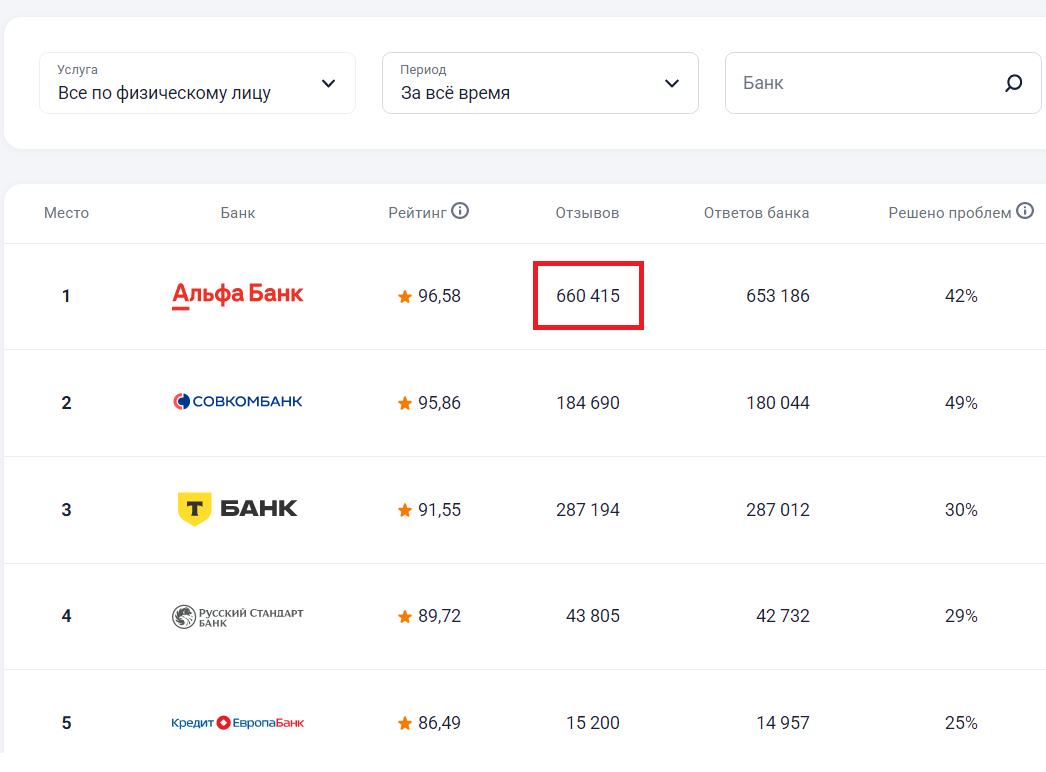Click the review count 287 194
The image size is (1046, 772).
tap(588, 510)
